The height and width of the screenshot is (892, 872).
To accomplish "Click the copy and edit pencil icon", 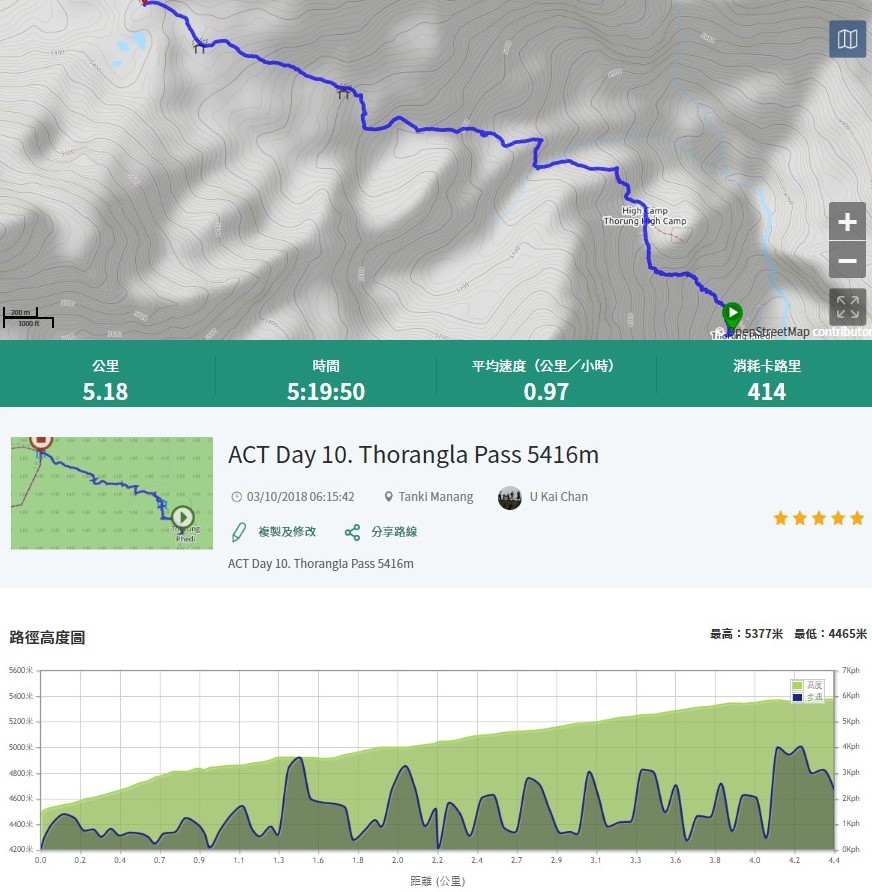I will pyautogui.click(x=238, y=532).
